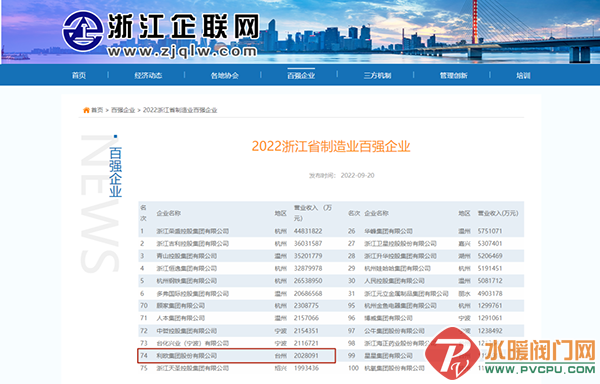
Task: Click revenue value 2157066
Action: (x=306, y=318)
